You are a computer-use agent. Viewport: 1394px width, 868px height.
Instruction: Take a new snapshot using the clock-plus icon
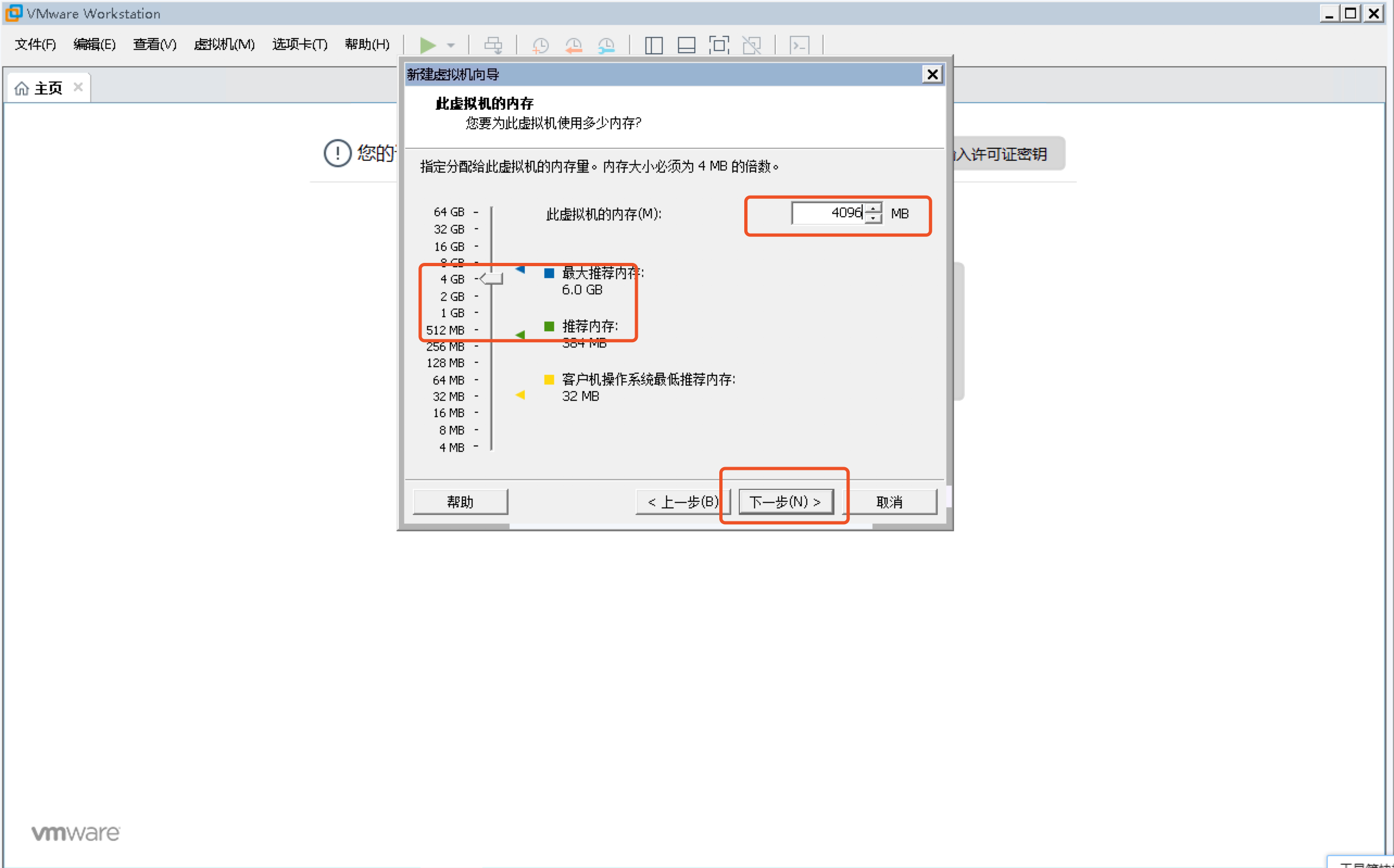click(x=539, y=45)
